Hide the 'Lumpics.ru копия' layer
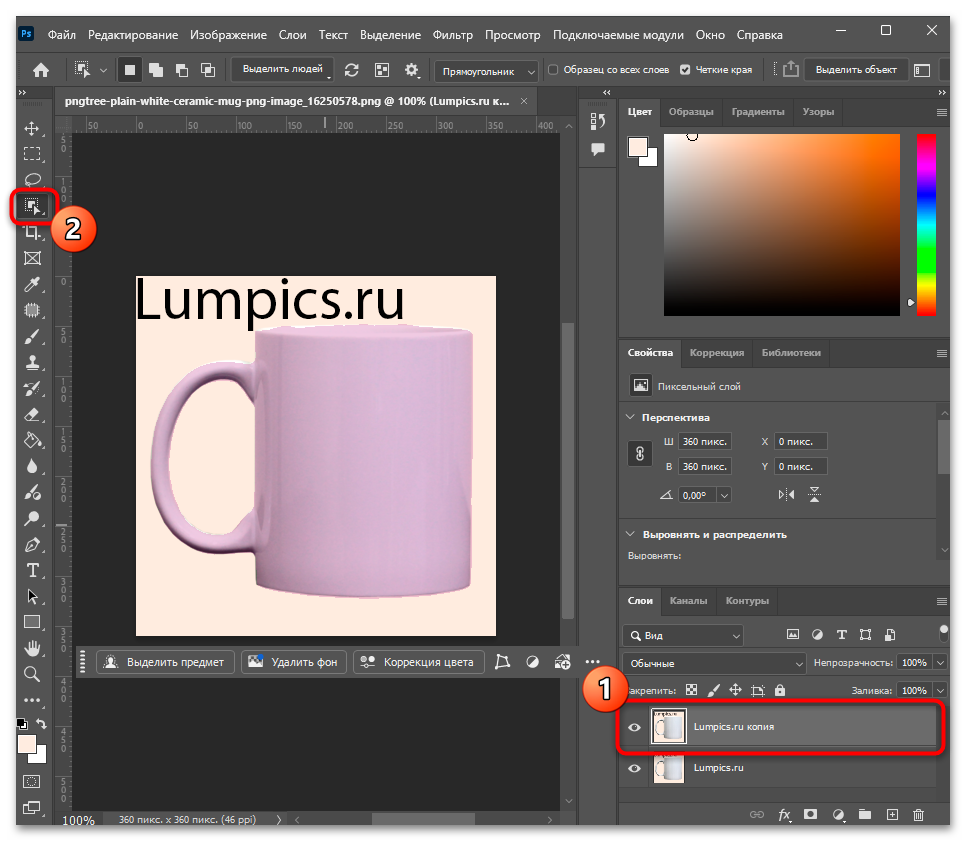Viewport: 966px width, 841px height. click(634, 727)
